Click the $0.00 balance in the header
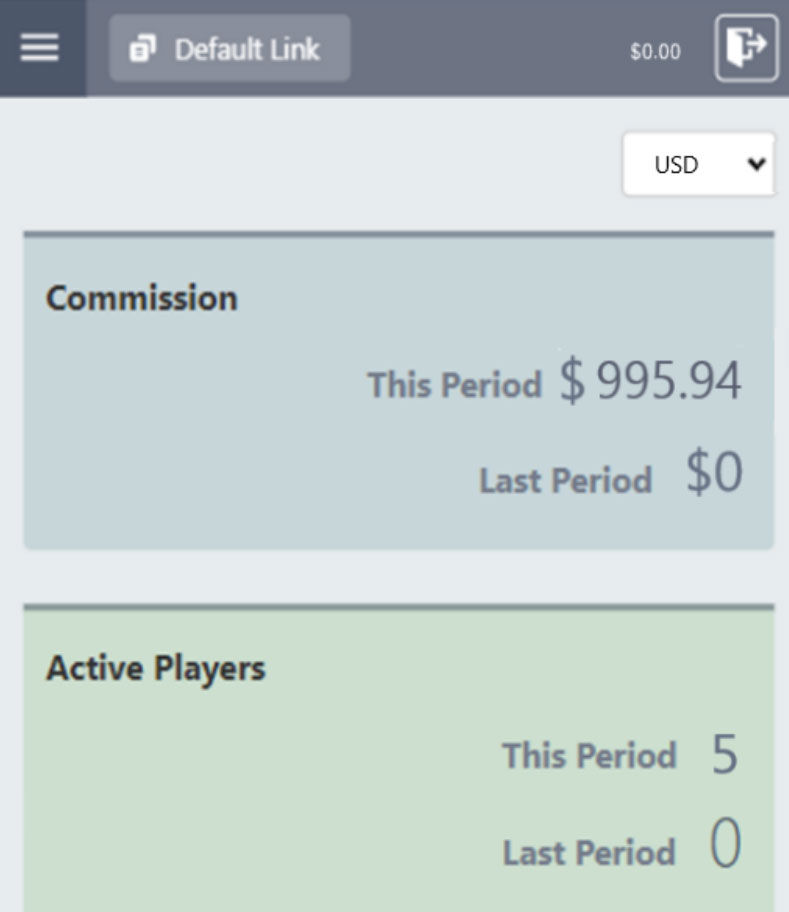 [655, 52]
